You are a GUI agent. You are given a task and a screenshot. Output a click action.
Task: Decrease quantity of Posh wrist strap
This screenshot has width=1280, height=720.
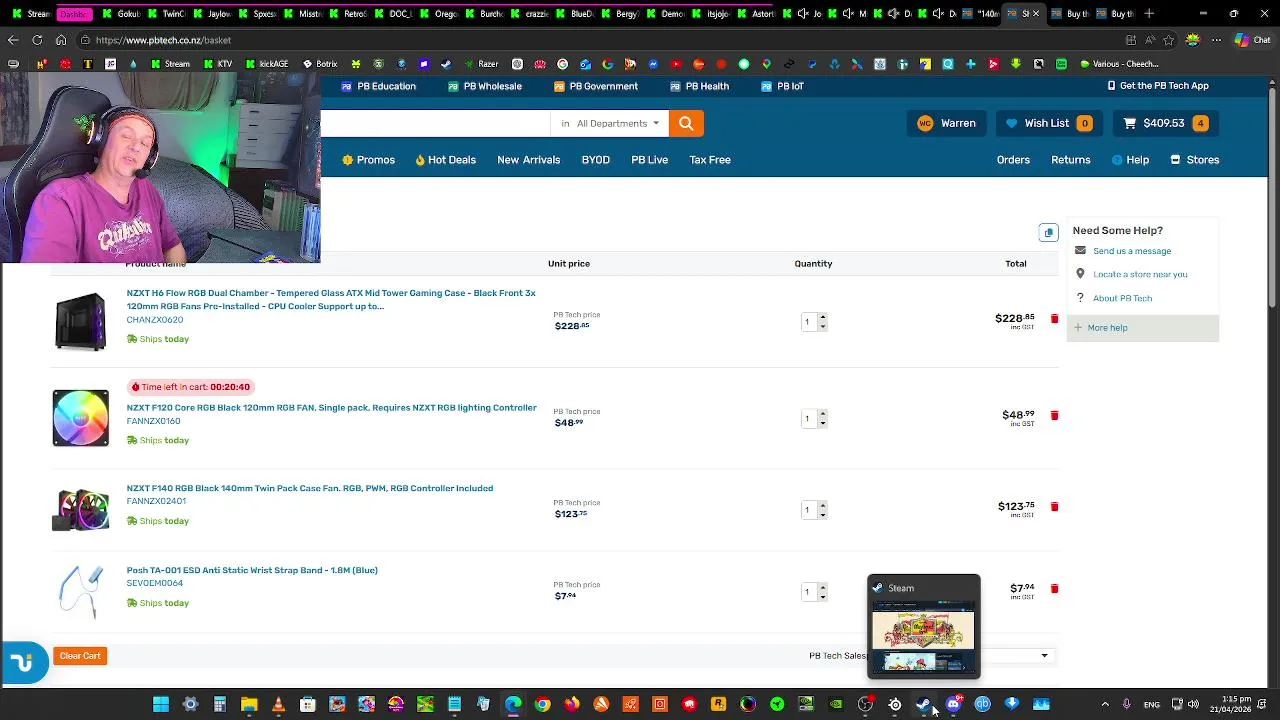pos(822,597)
